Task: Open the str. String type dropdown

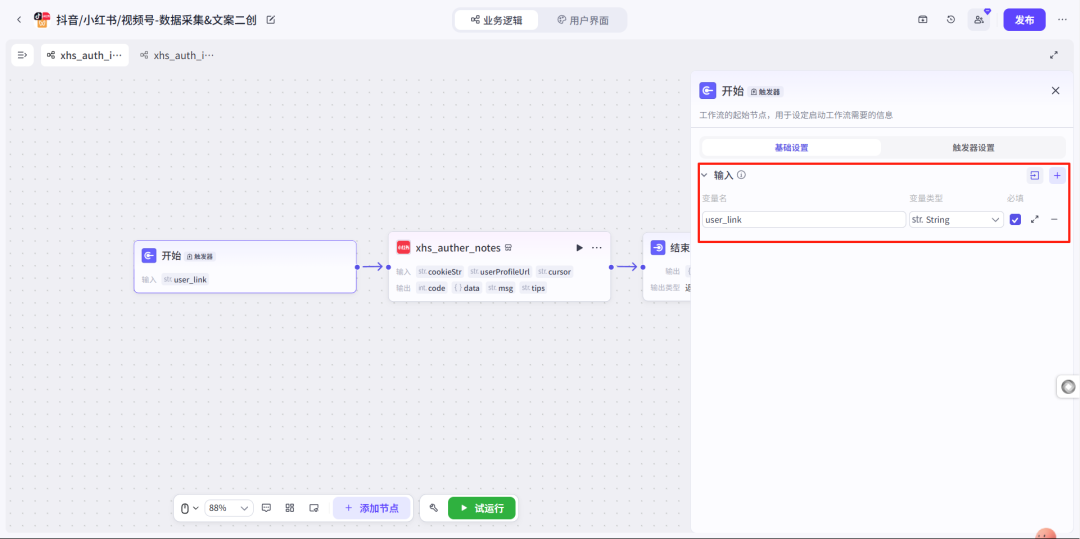Action: [x=956, y=220]
